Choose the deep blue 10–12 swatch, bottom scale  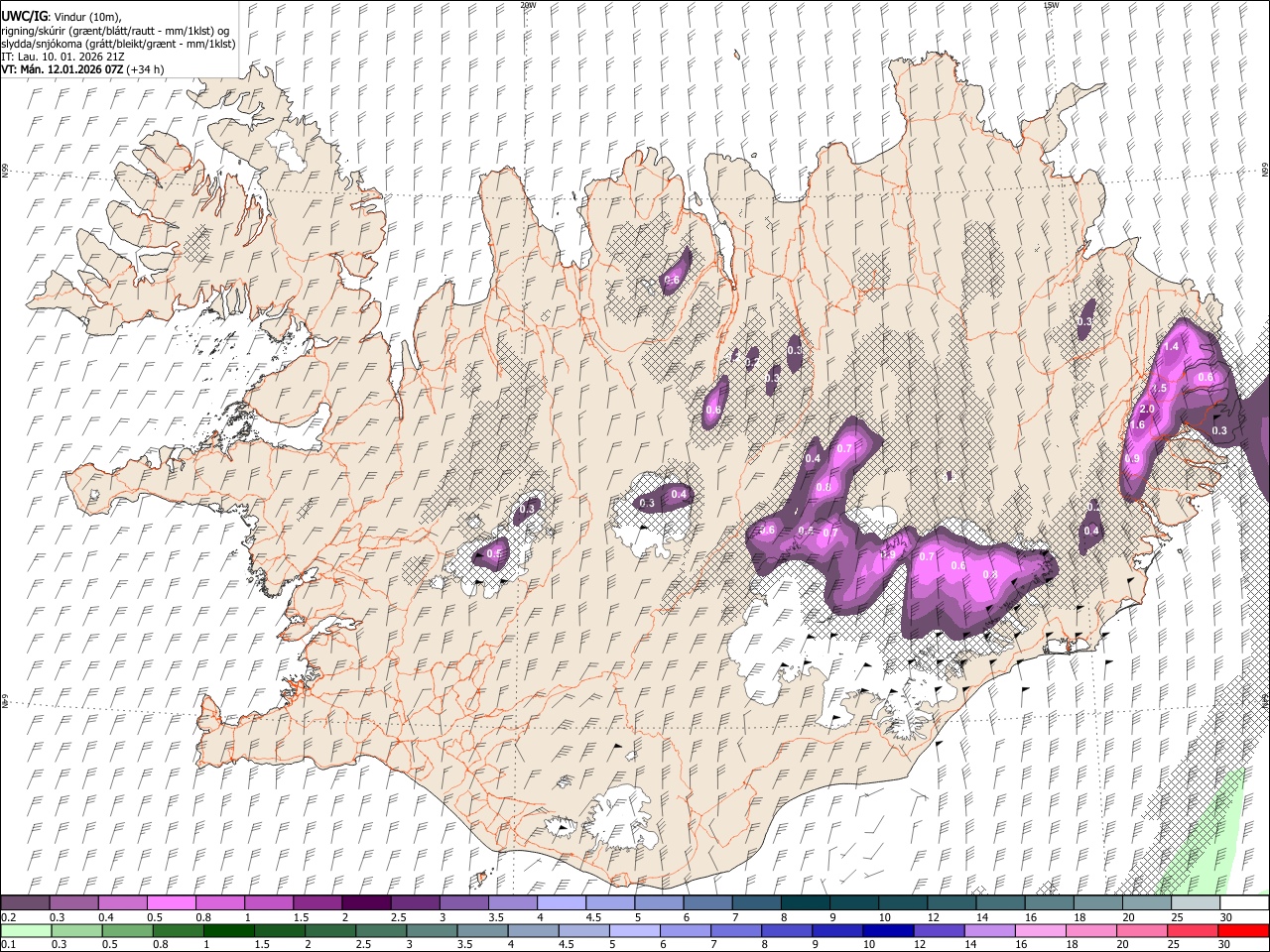887,930
